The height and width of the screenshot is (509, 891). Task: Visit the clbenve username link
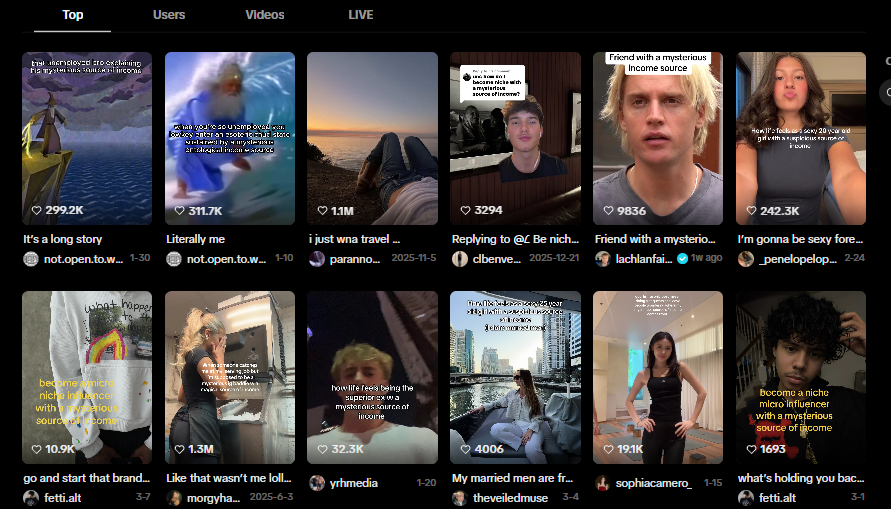point(497,259)
